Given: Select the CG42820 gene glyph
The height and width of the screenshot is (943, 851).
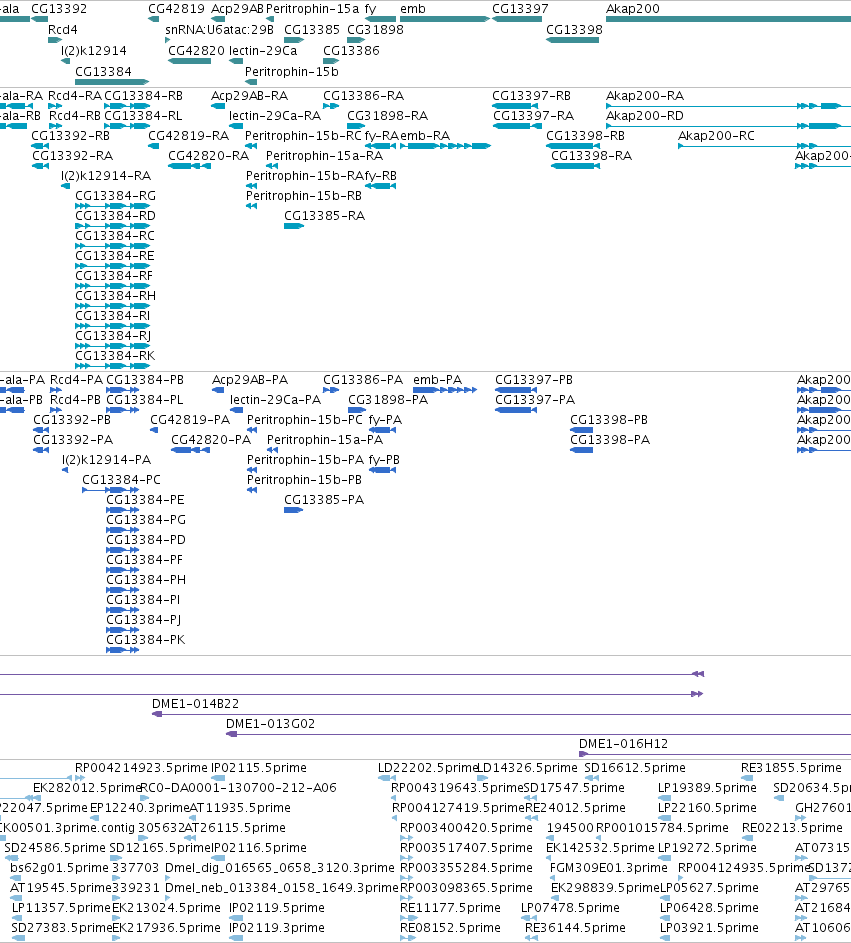Looking at the screenshot, I should [189, 61].
